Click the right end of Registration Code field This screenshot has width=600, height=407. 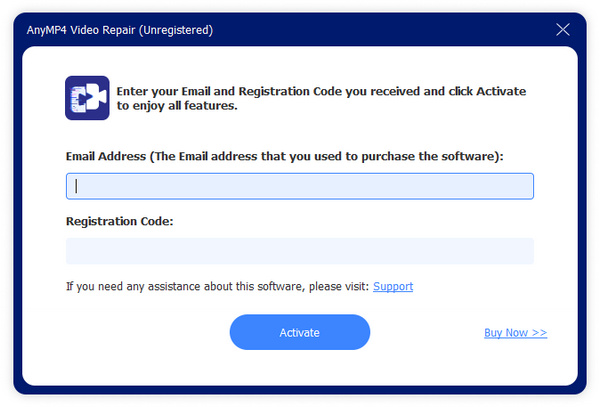pos(518,251)
